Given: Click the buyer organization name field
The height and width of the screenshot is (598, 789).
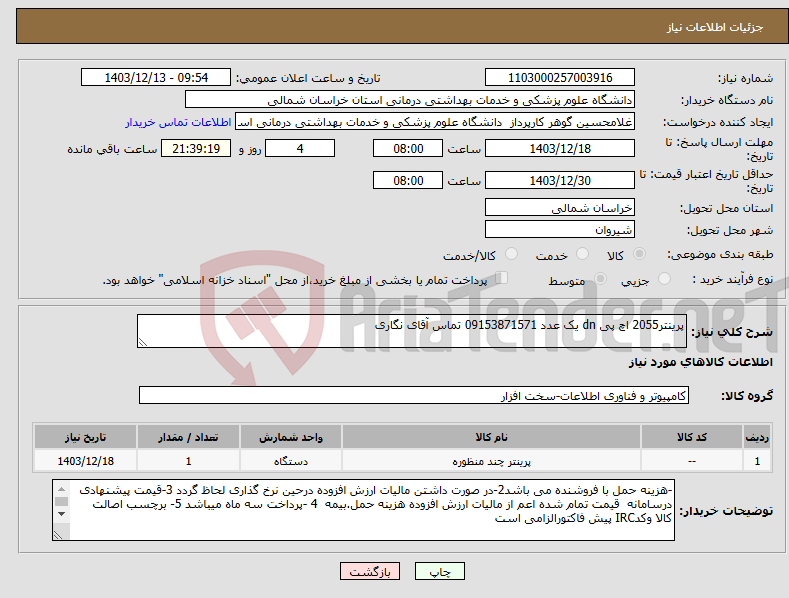Looking at the screenshot, I should point(410,99).
